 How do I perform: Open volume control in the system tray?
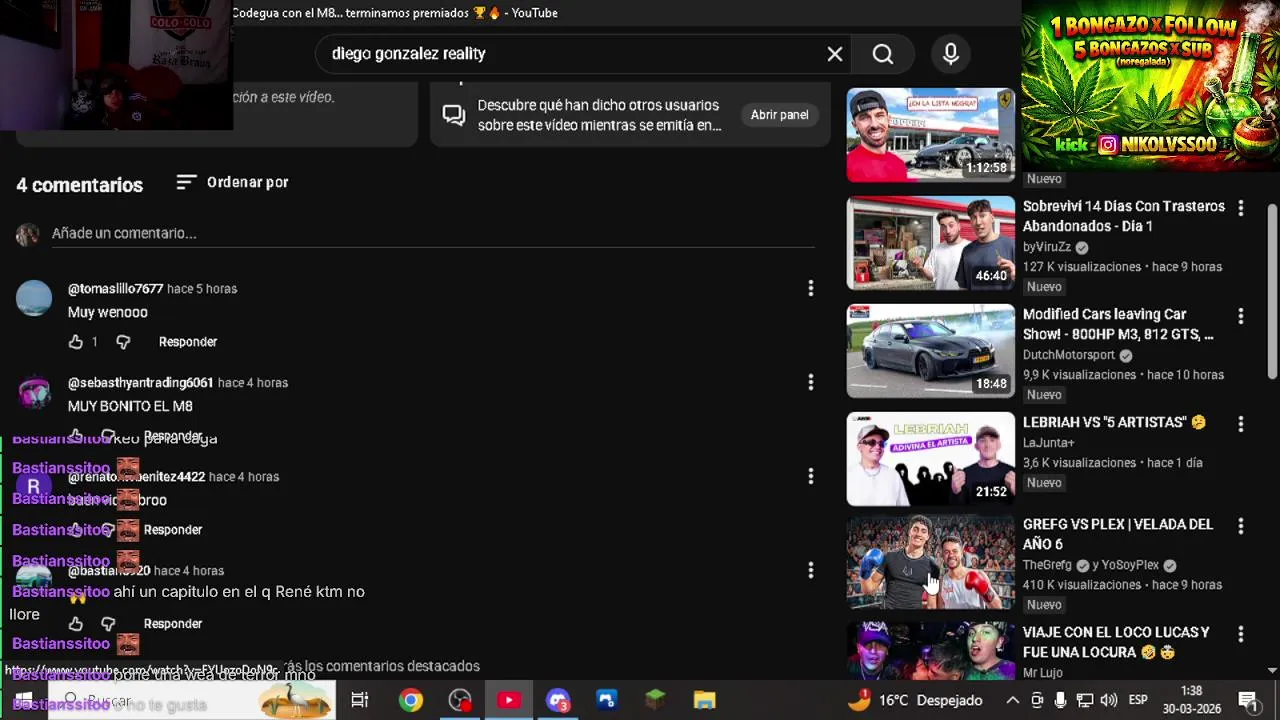[1108, 700]
